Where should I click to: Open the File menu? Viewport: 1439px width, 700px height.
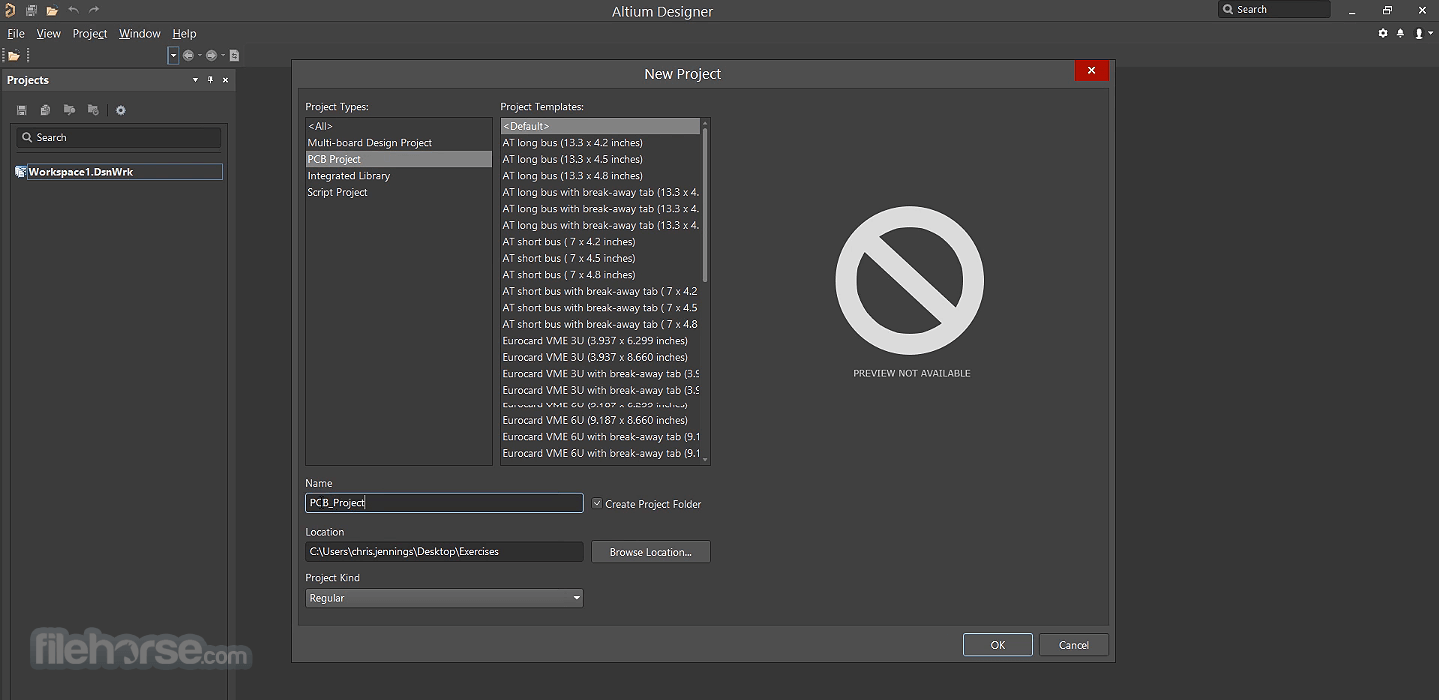pos(16,33)
